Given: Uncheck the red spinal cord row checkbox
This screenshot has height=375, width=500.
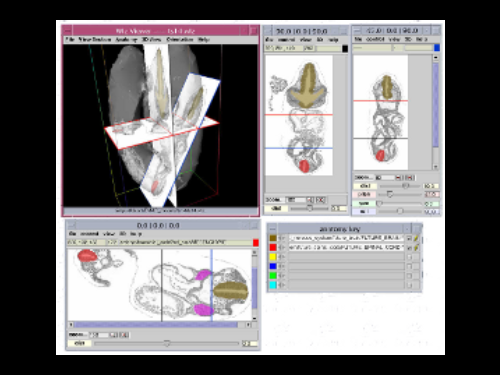Looking at the screenshot, I should [x=409, y=248].
